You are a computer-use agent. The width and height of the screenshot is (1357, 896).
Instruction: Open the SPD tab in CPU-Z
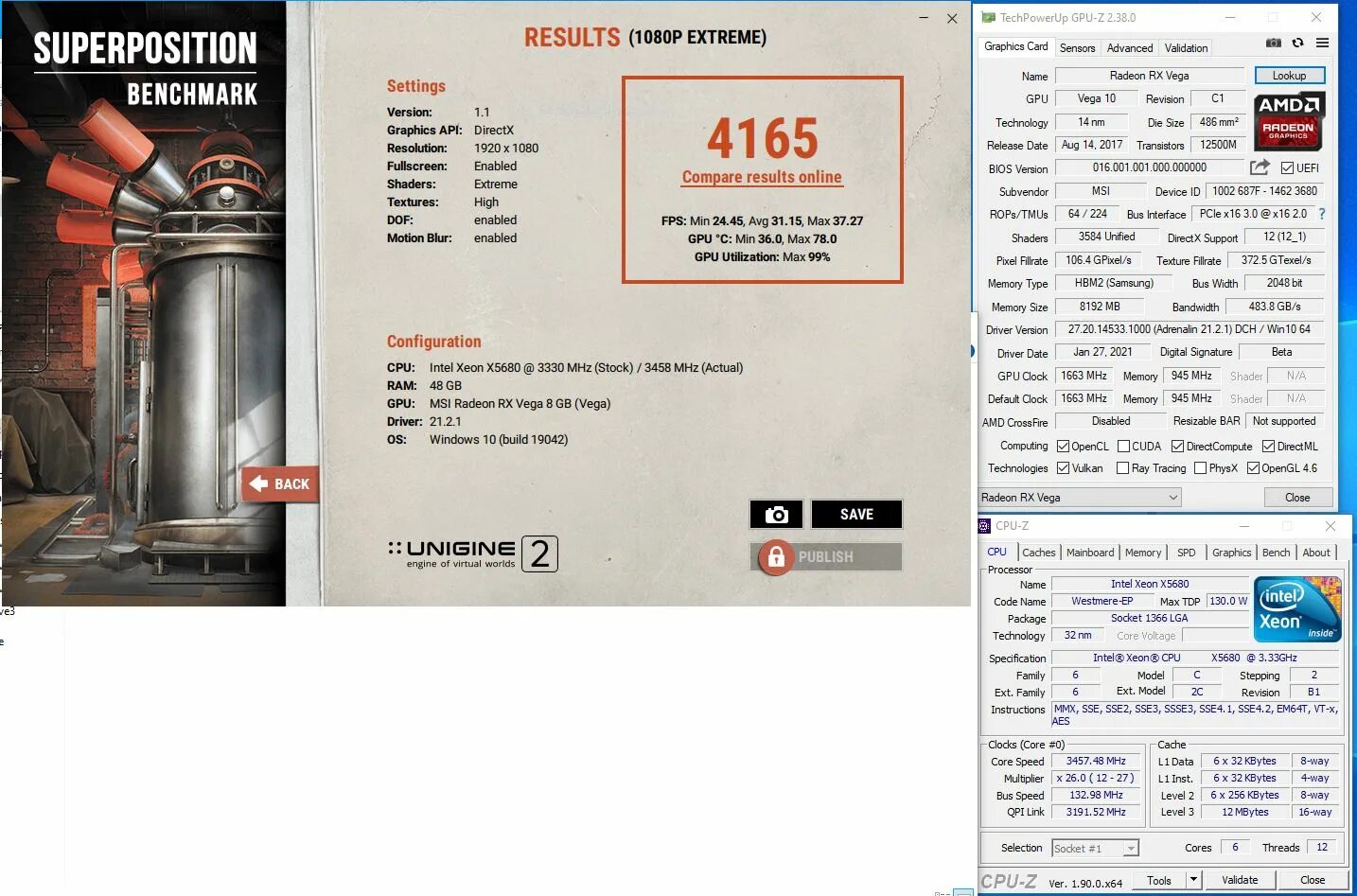pos(1186,553)
